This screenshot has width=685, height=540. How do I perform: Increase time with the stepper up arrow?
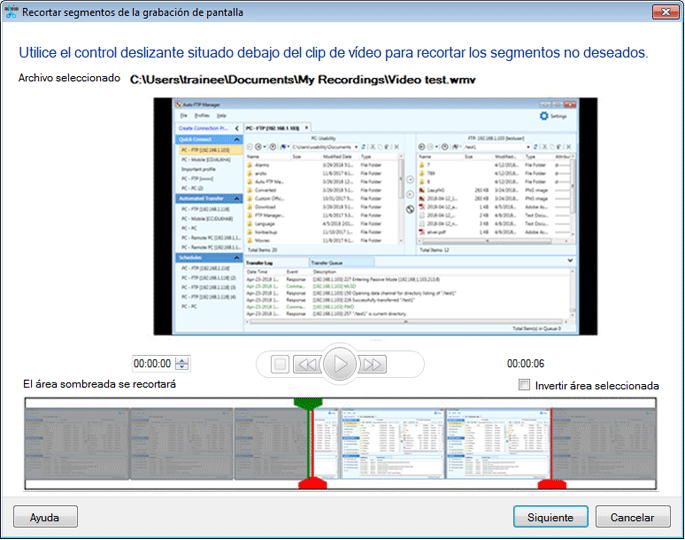(x=182, y=360)
